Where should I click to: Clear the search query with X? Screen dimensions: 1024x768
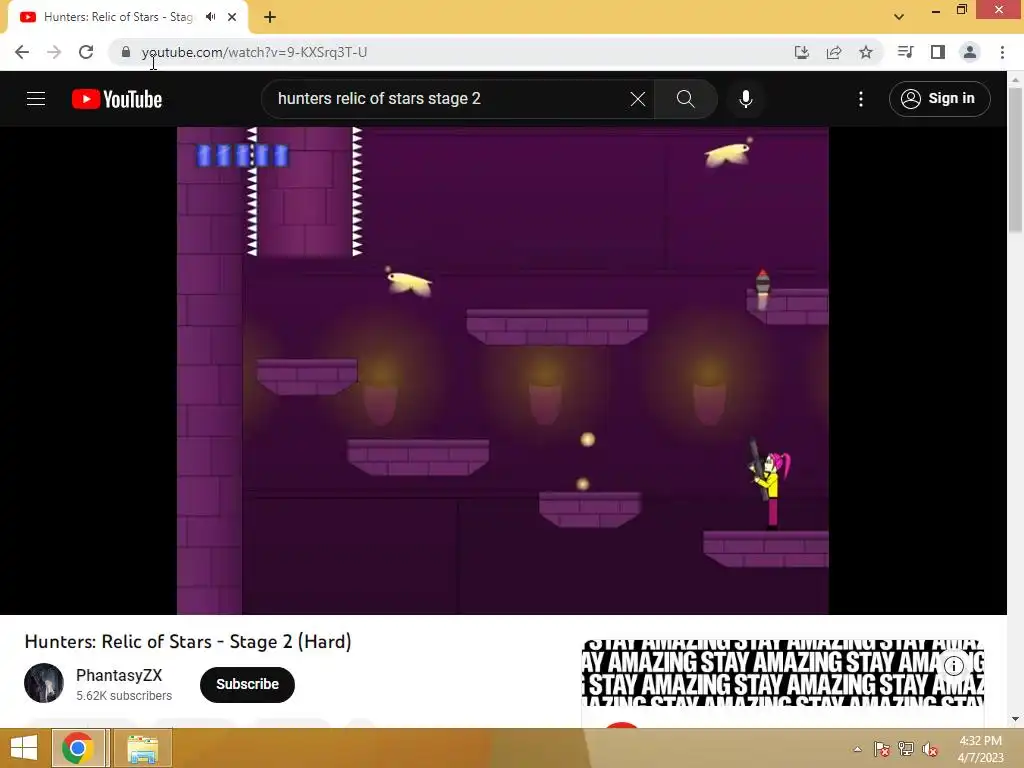pos(637,99)
